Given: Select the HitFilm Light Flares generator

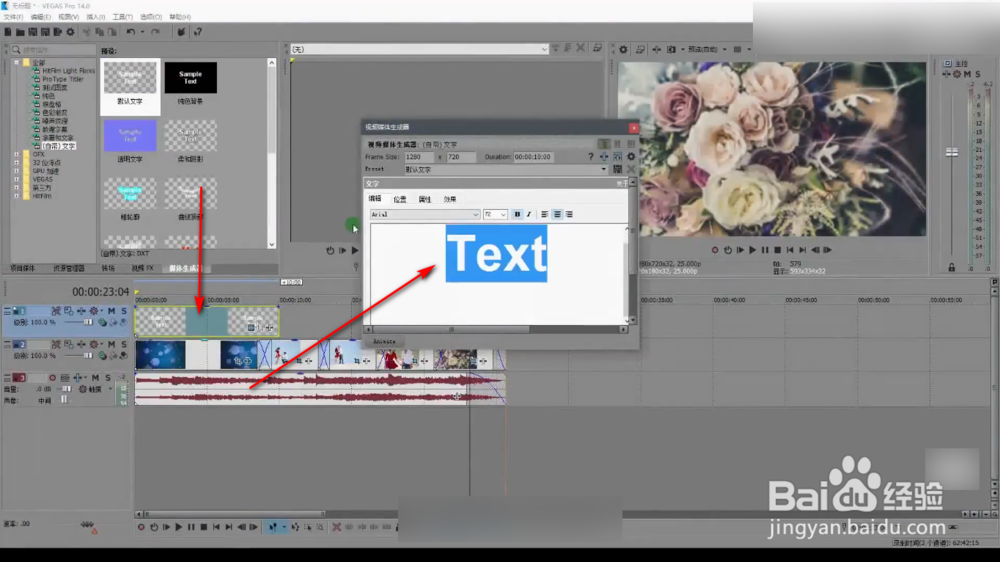Looking at the screenshot, I should (x=69, y=71).
